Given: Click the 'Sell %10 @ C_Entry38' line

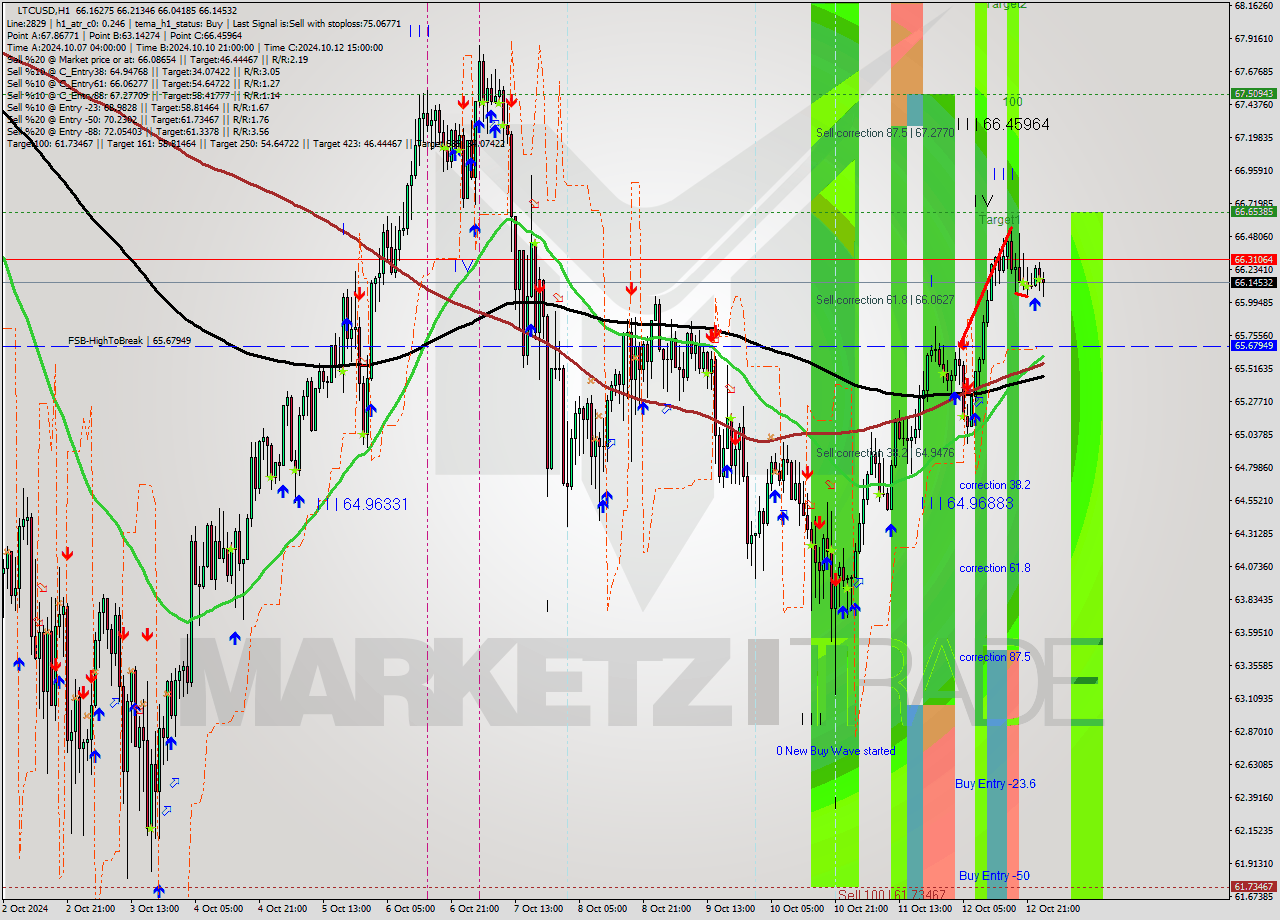Looking at the screenshot, I should click(x=143, y=71).
